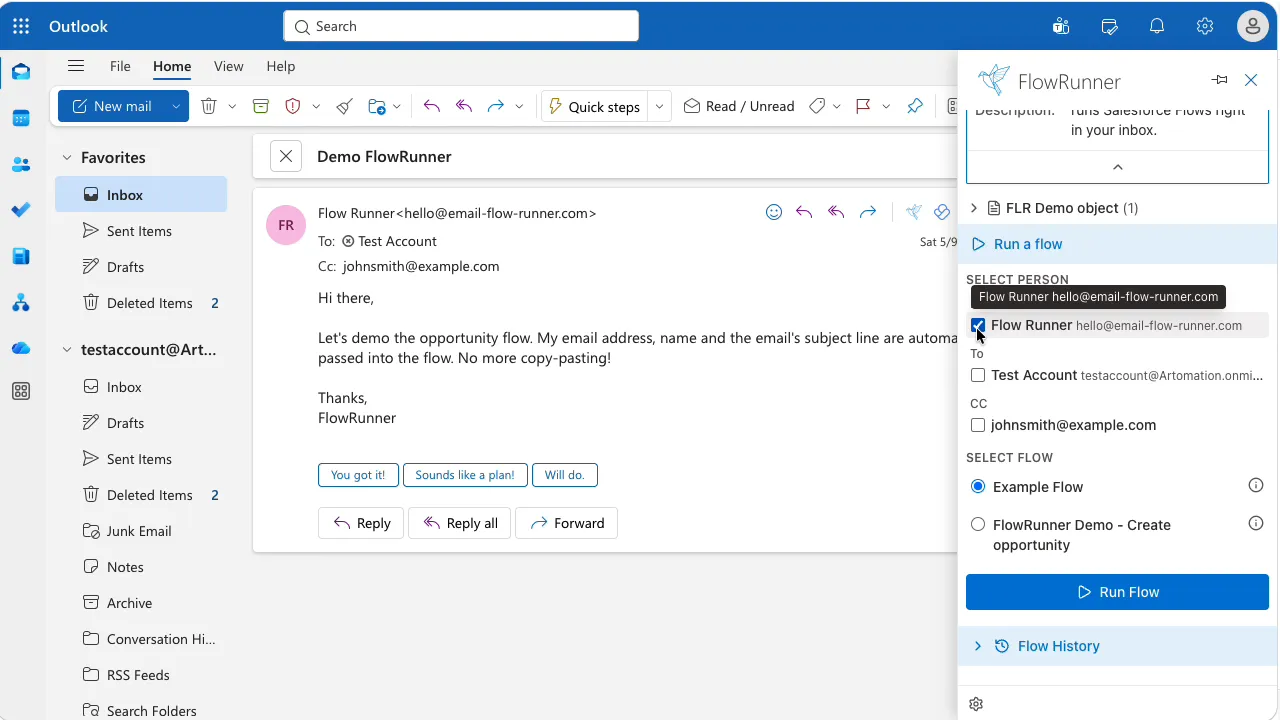Viewport: 1280px width, 720px height.
Task: Open the Quick steps dropdown arrow
Action: pos(660,106)
